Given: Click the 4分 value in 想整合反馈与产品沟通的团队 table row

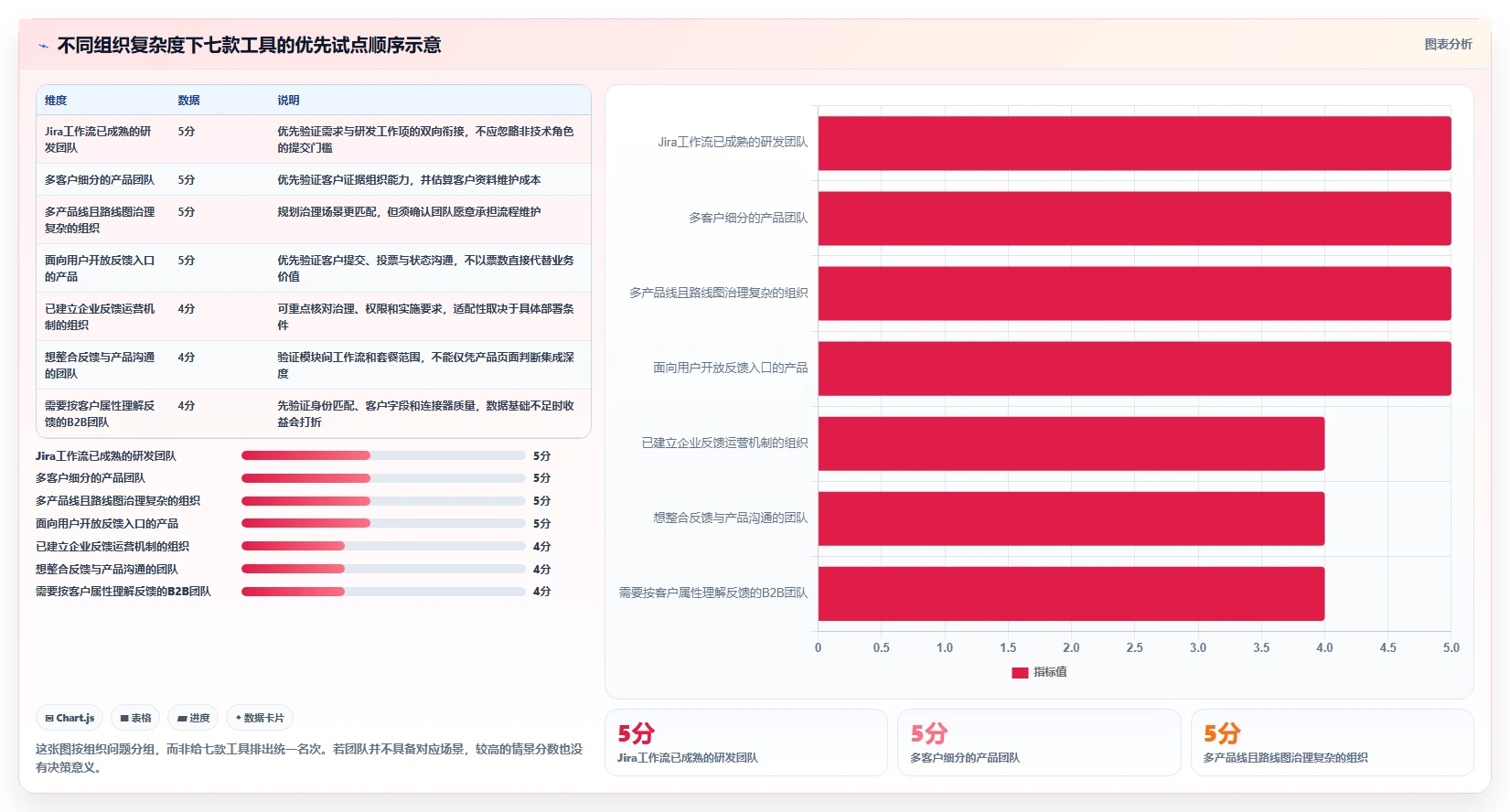Looking at the screenshot, I should (x=186, y=357).
